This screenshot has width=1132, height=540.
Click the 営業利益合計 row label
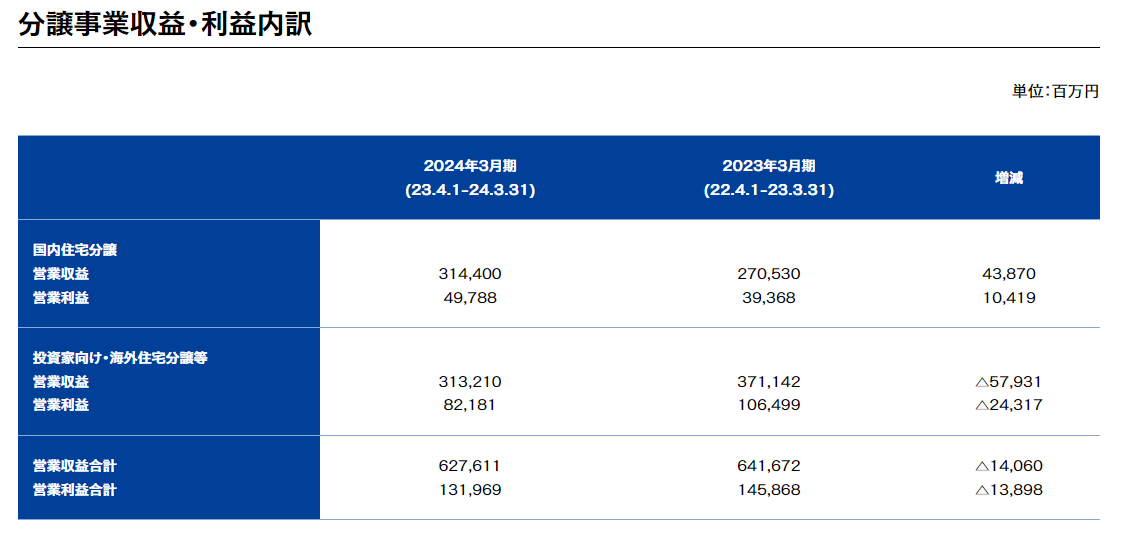click(74, 490)
